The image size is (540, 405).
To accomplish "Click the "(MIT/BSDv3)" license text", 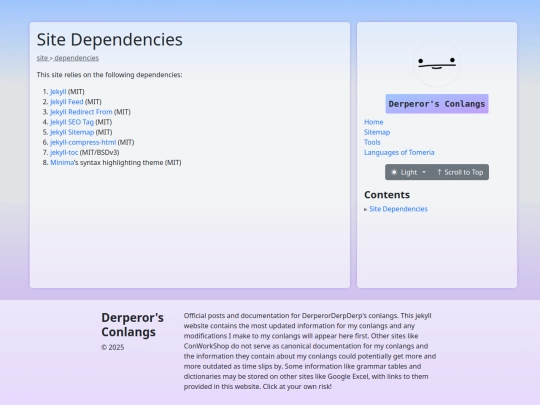I will 100,152.
